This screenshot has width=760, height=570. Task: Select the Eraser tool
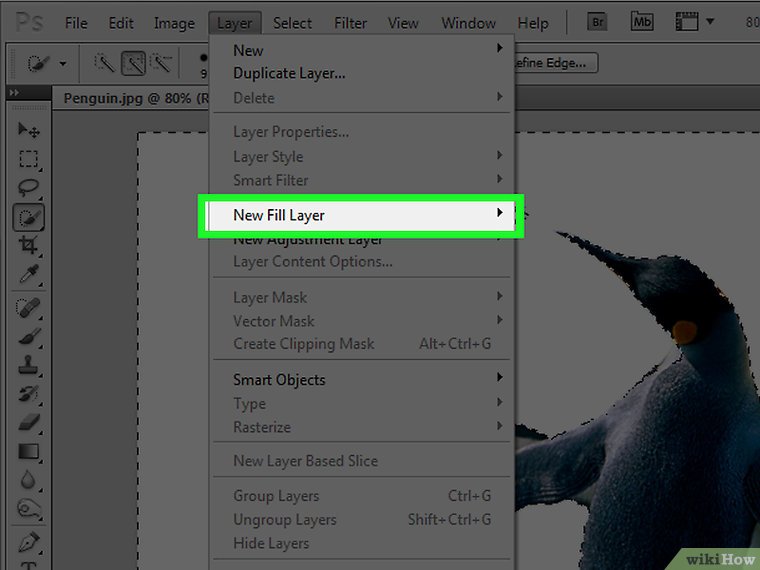29,422
